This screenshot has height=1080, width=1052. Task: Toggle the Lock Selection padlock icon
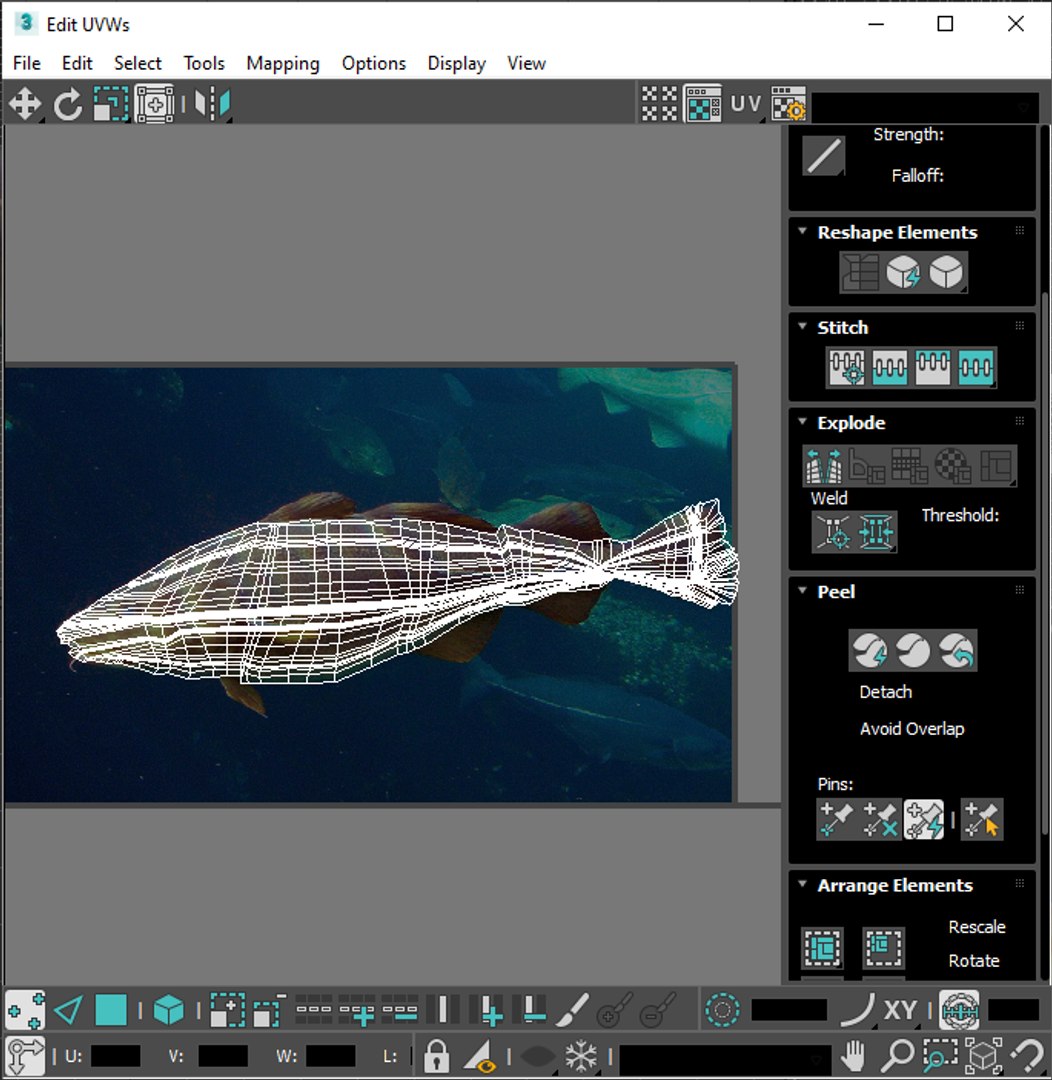point(436,1055)
